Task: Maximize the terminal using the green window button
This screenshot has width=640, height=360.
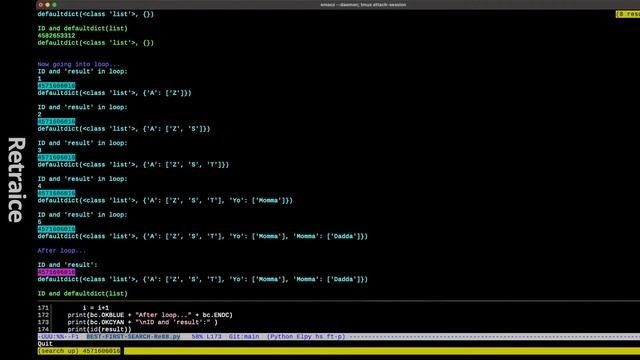Action: (54, 5)
